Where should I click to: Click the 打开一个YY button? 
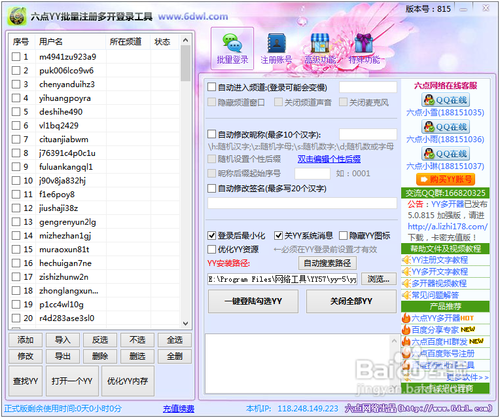click(x=72, y=381)
